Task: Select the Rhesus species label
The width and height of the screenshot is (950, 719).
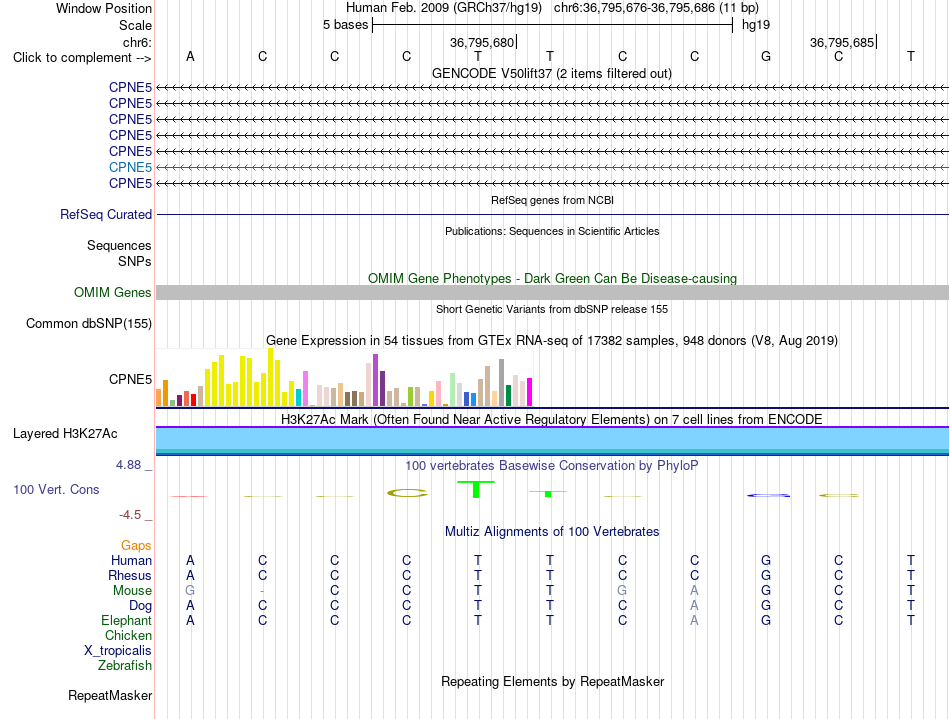Action: click(130, 575)
